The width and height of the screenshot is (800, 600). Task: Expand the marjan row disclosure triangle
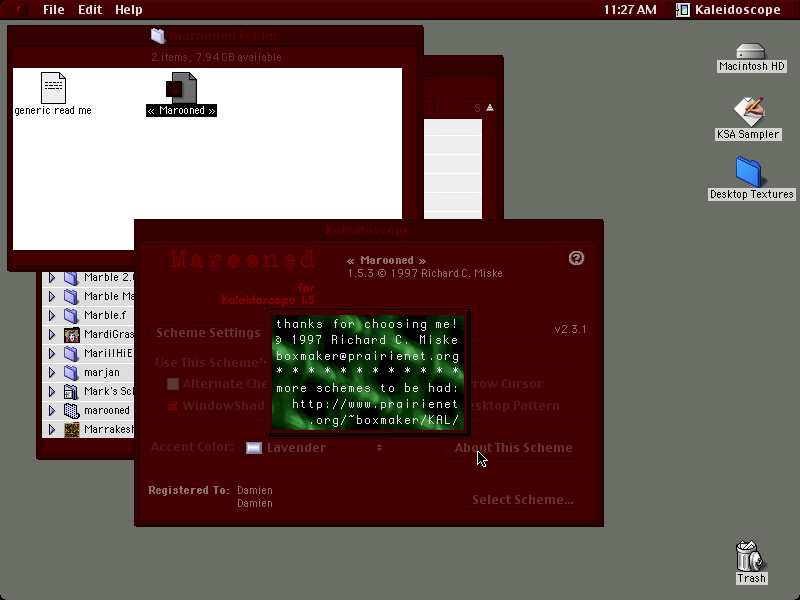pos(52,372)
